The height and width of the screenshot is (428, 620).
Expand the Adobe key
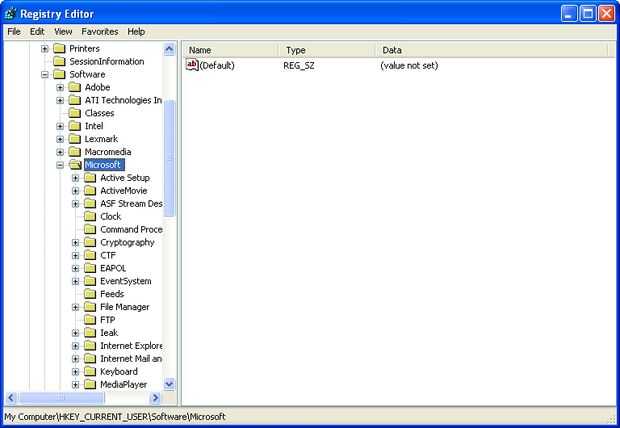click(x=60, y=87)
